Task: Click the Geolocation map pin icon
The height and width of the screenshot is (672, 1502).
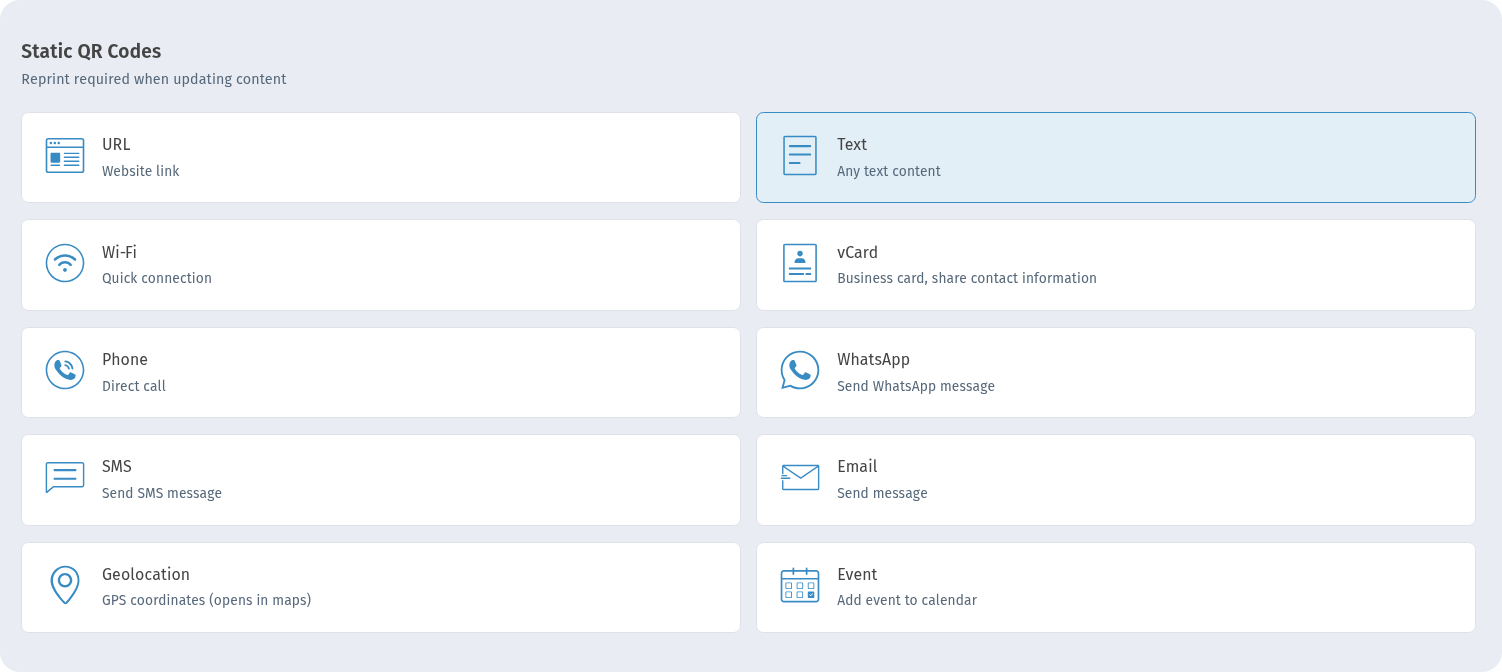Action: point(65,585)
